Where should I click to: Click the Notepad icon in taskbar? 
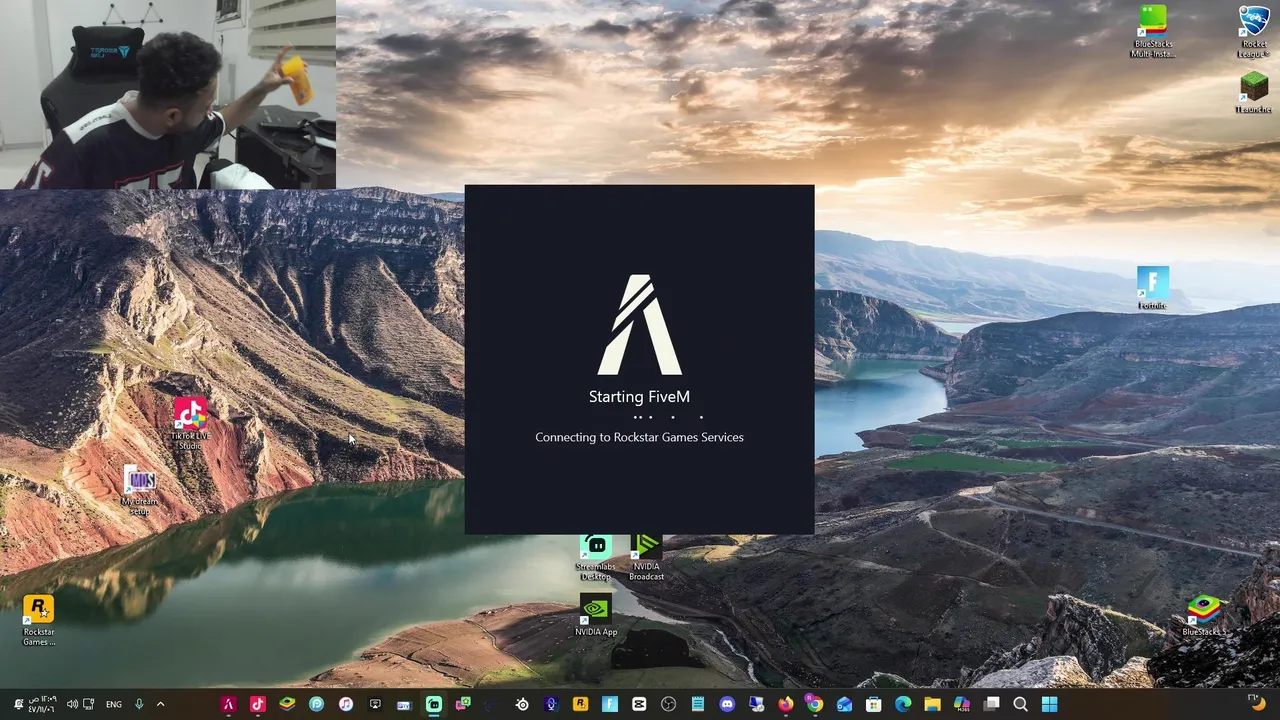click(x=698, y=704)
